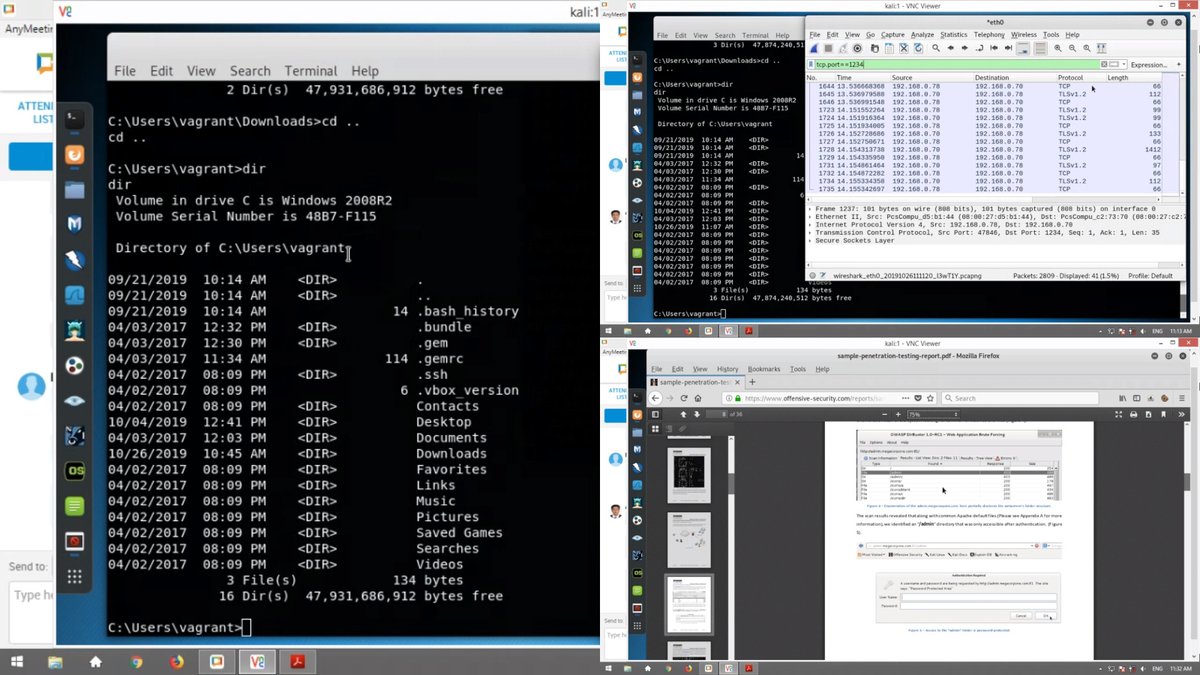The image size is (1200, 675).
Task: Click Firefox search box
Action: coord(1020,398)
